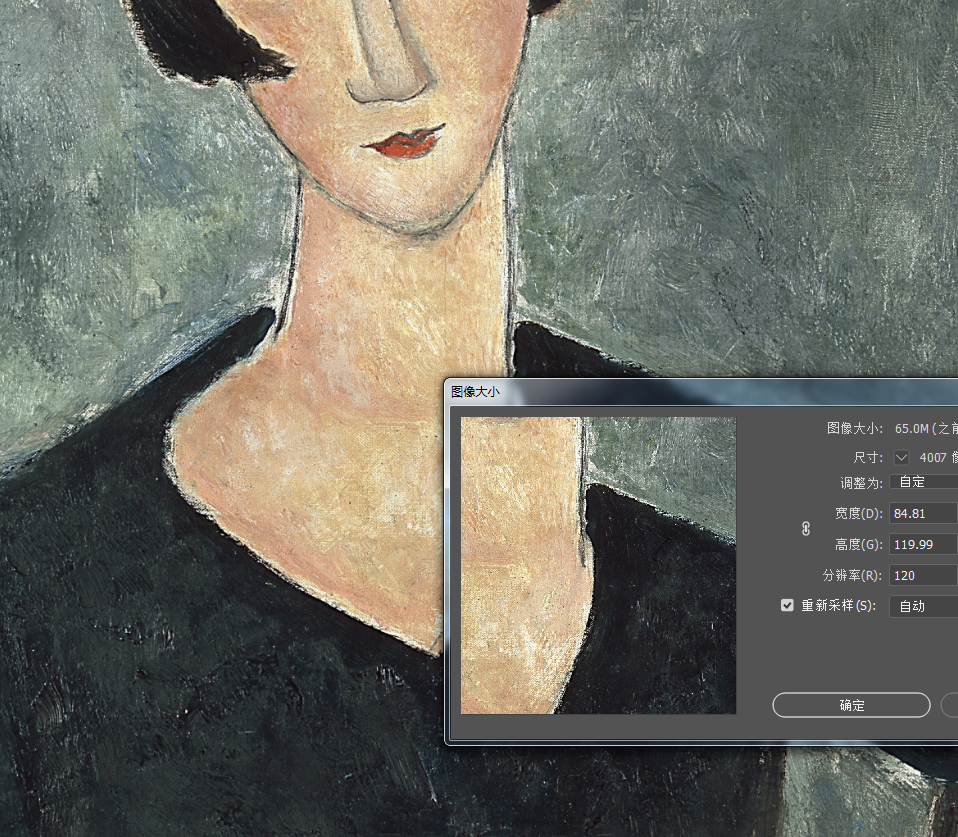Click the 尺寸: label
Image resolution: width=958 pixels, height=837 pixels.
(x=868, y=458)
